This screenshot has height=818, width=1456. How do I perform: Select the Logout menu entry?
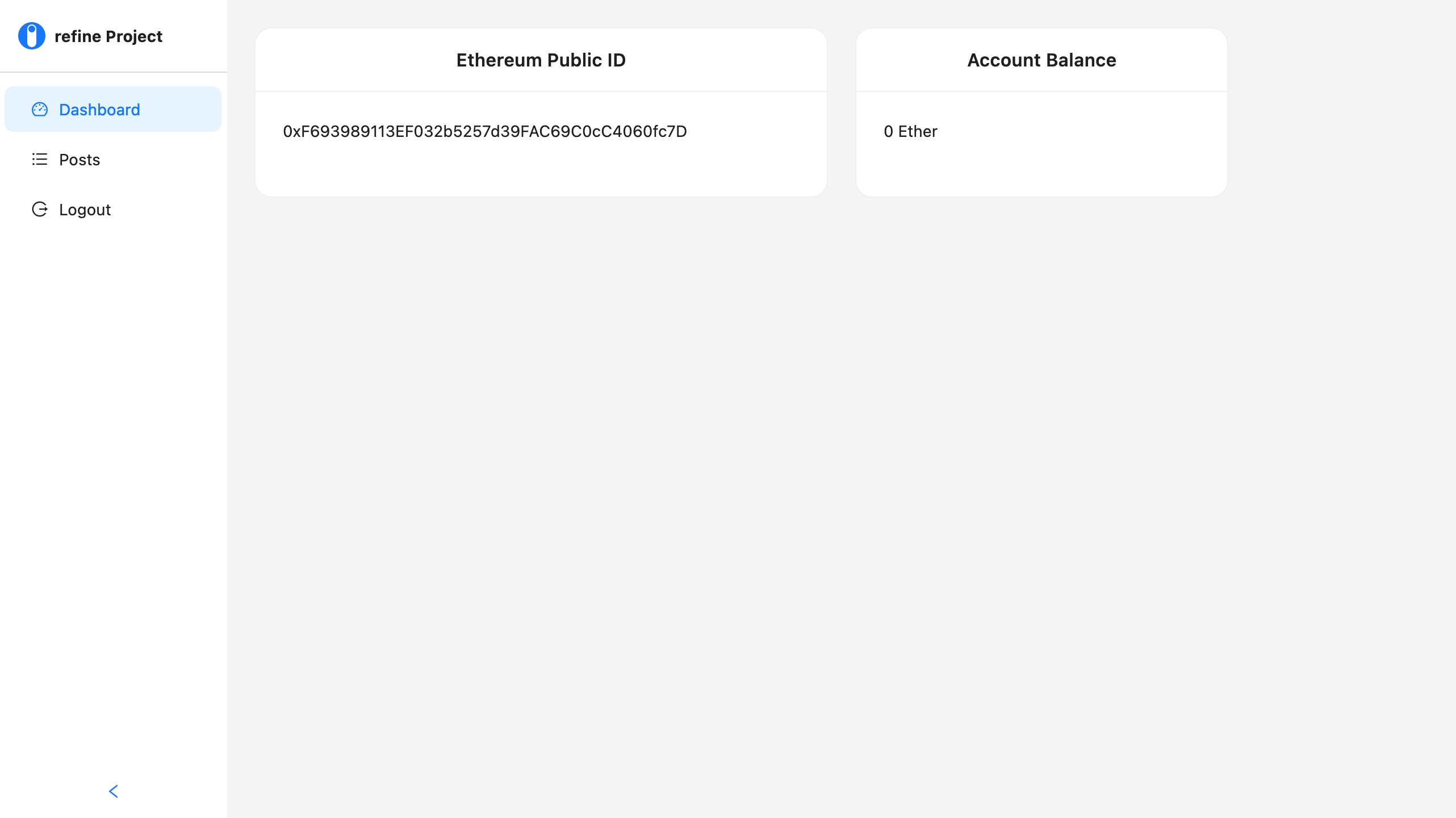coord(113,210)
